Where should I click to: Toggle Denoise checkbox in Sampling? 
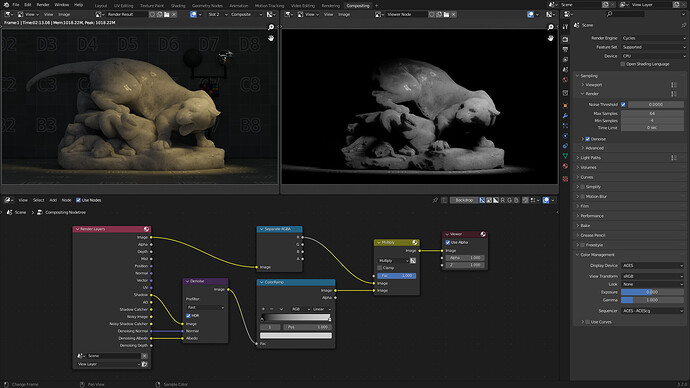coord(587,139)
